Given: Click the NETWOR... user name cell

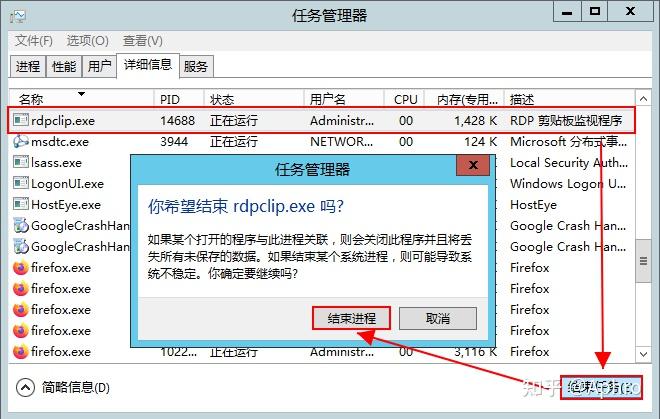Looking at the screenshot, I should pos(341,142).
